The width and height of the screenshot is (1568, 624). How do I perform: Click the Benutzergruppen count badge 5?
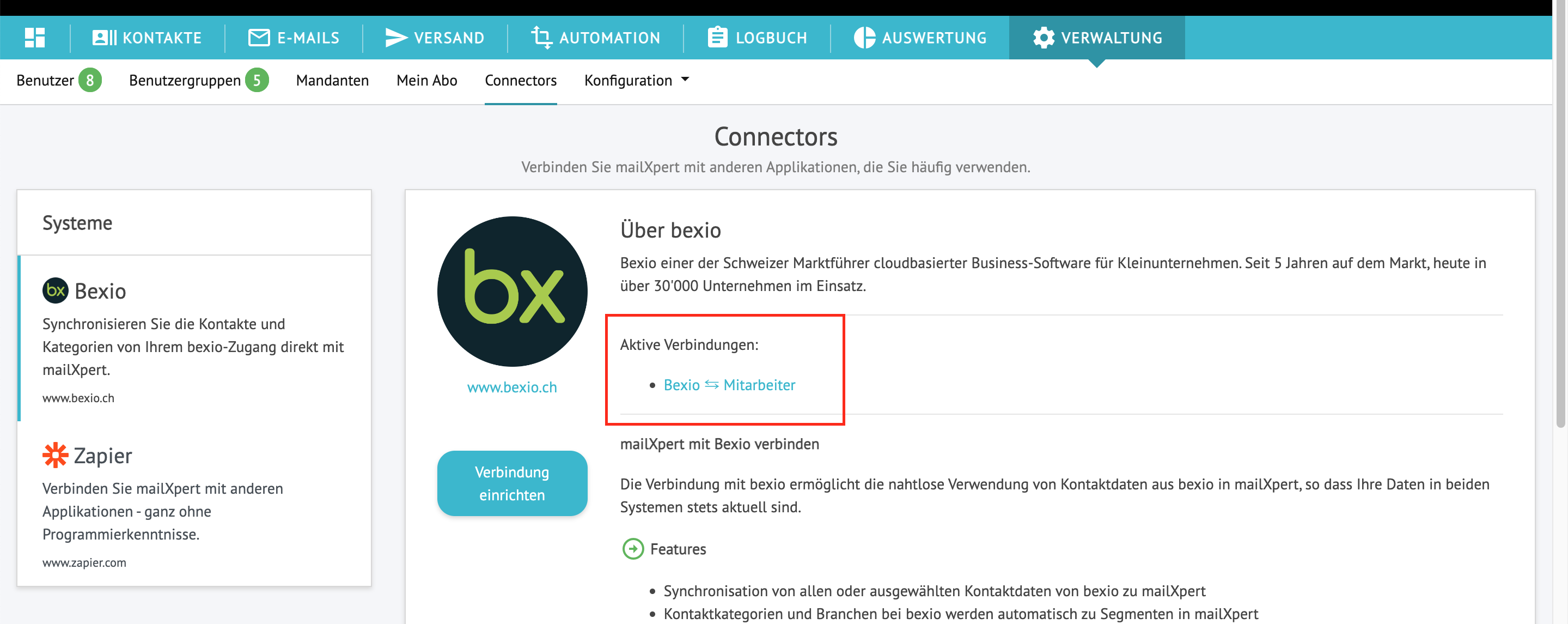[x=257, y=81]
